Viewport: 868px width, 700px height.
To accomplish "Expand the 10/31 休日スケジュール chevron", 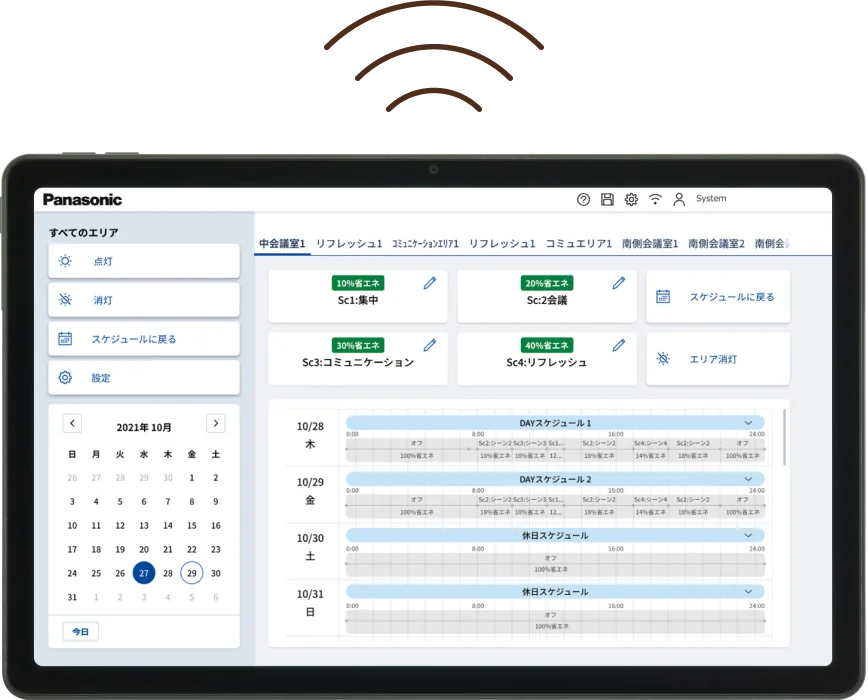I will 748,592.
